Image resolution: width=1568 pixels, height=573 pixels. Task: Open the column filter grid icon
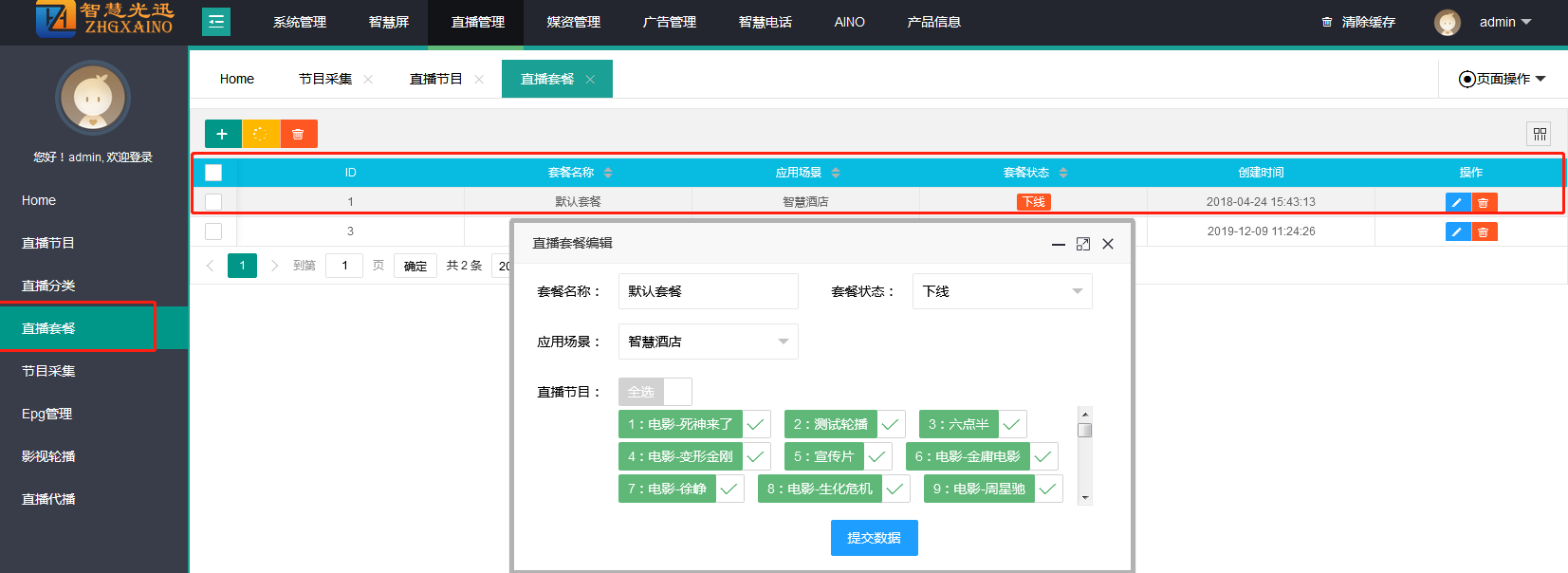coord(1539,134)
